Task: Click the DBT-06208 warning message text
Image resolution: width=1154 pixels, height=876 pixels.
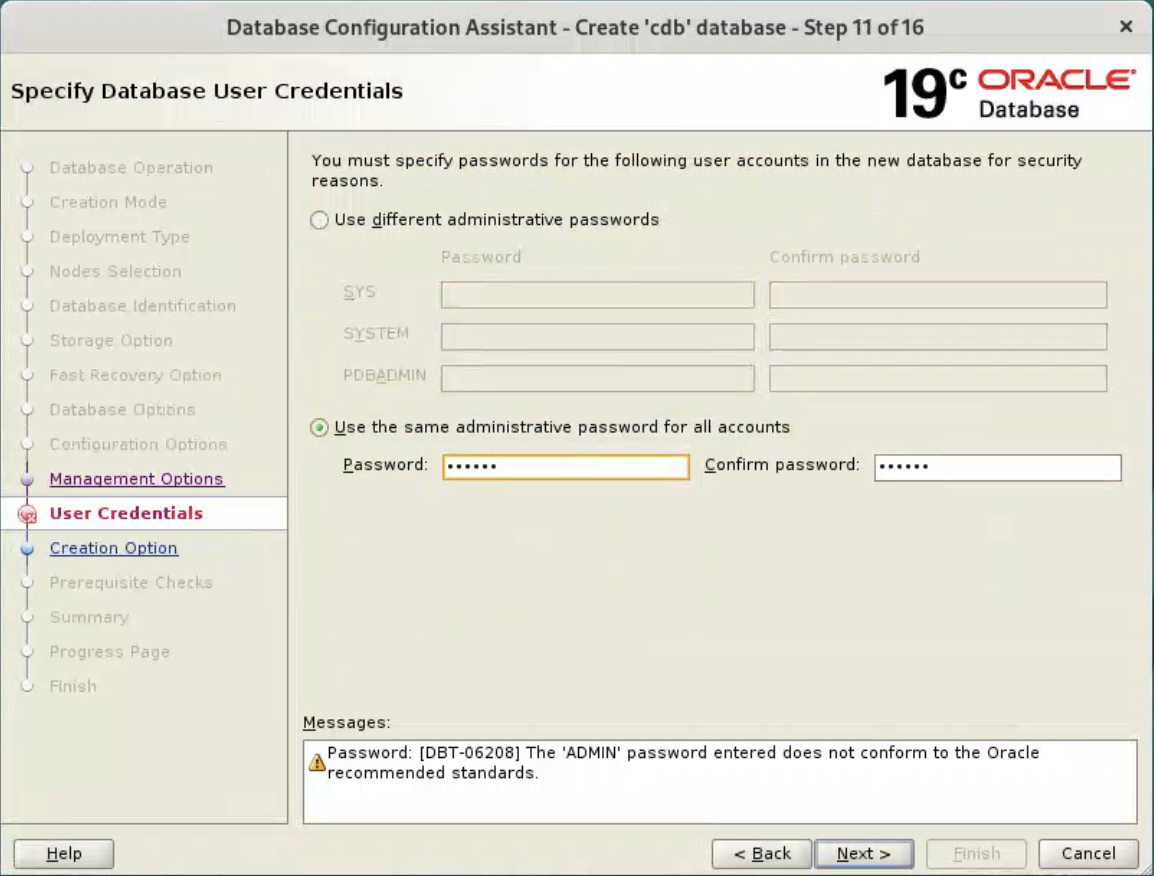Action: [x=683, y=763]
